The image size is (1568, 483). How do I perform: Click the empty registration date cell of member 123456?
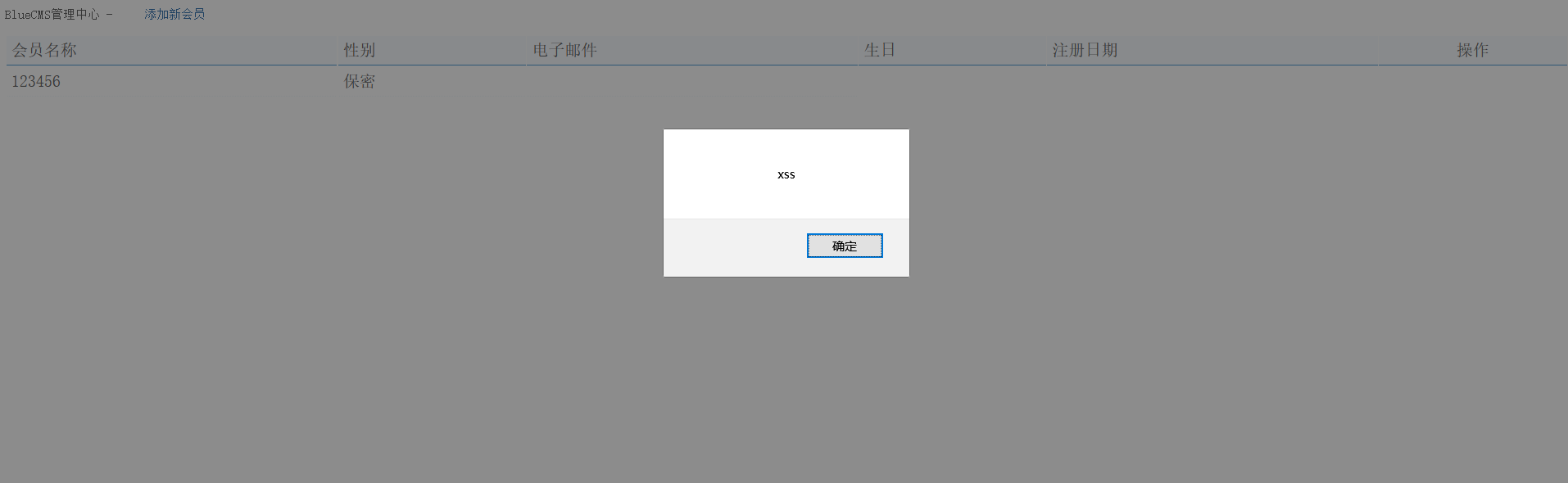pos(1212,81)
